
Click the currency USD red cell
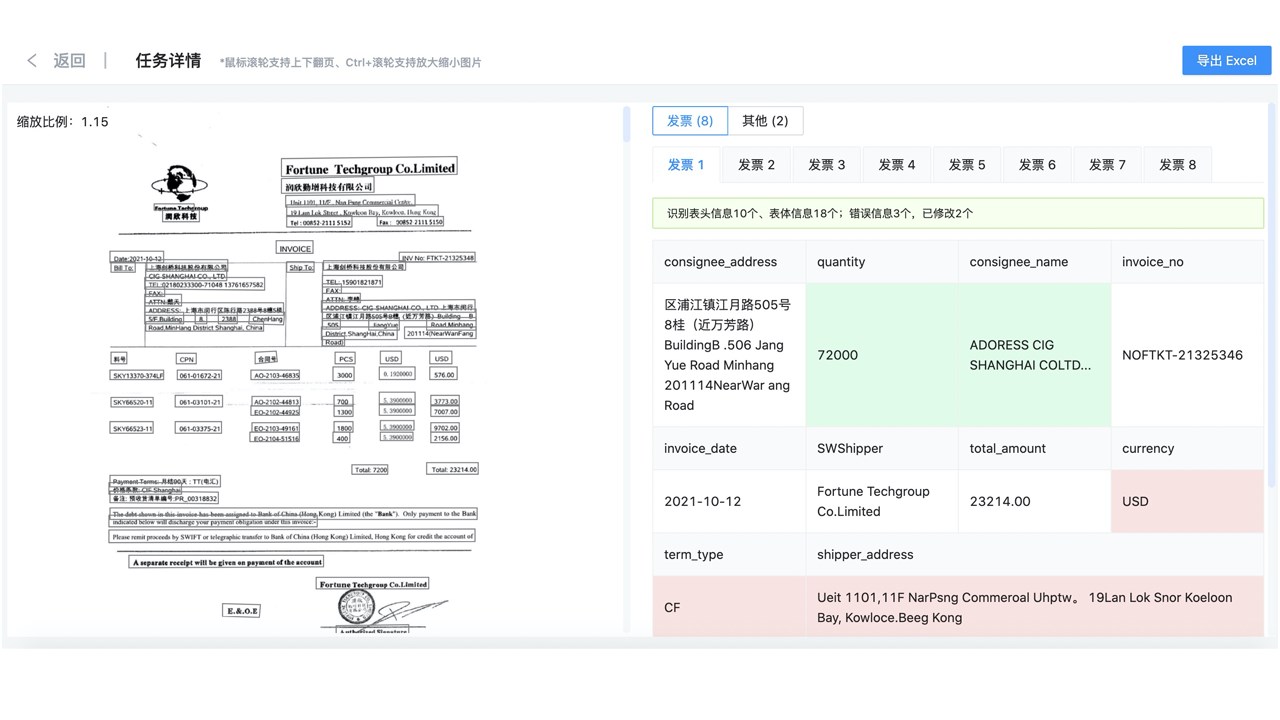(x=1187, y=501)
